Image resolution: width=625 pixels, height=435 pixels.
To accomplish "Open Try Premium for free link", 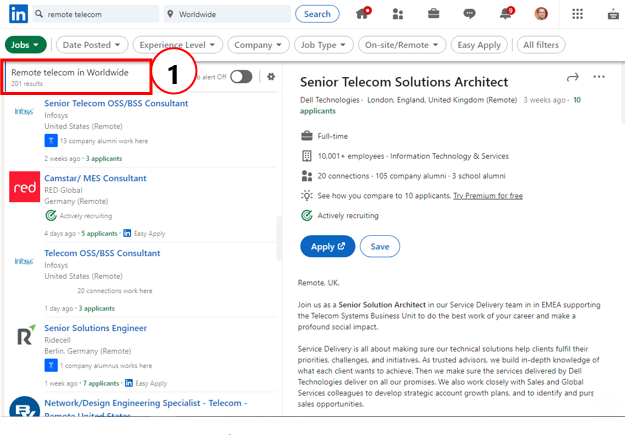I will point(488,196).
